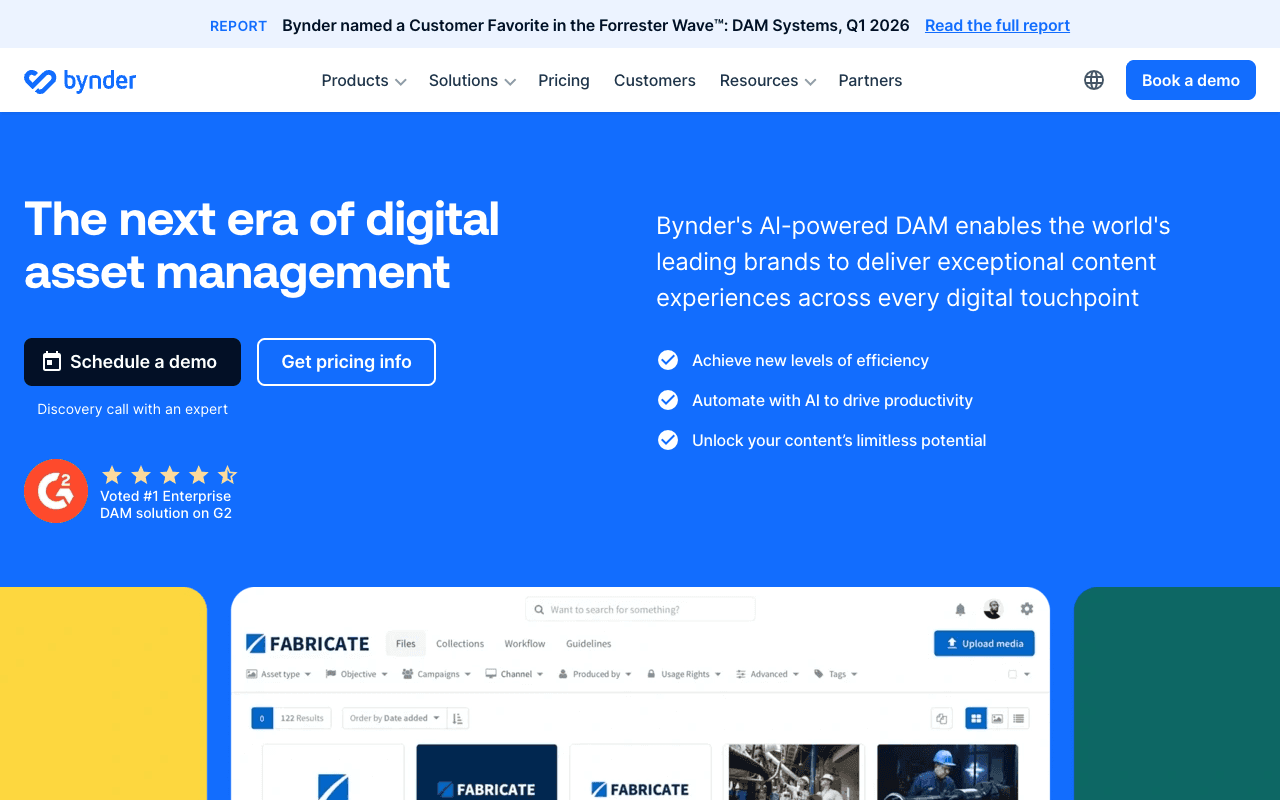This screenshot has width=1280, height=800.
Task: Expand the Resources menu
Action: pyautogui.click(x=768, y=80)
